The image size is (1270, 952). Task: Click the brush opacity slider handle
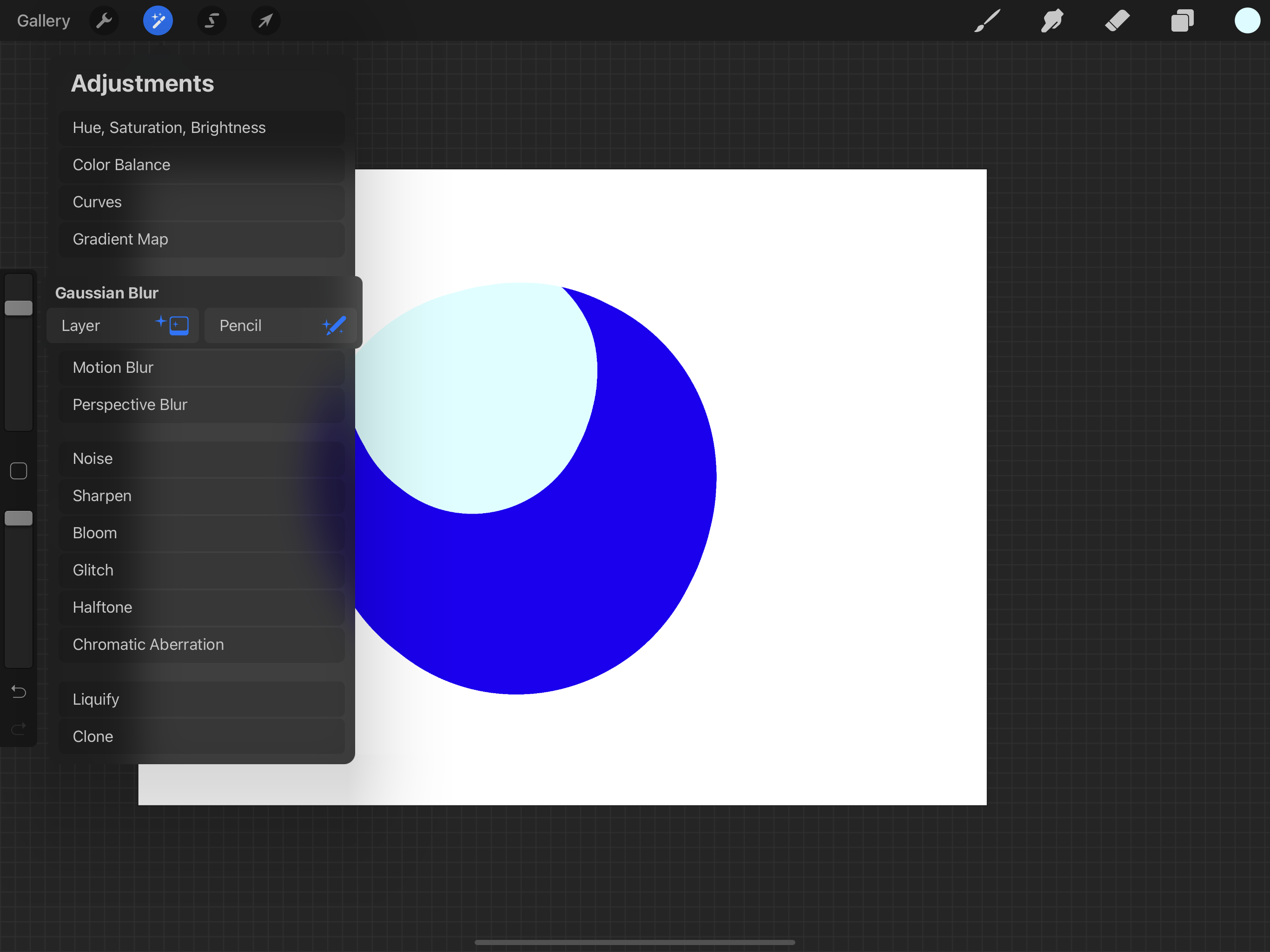click(19, 518)
